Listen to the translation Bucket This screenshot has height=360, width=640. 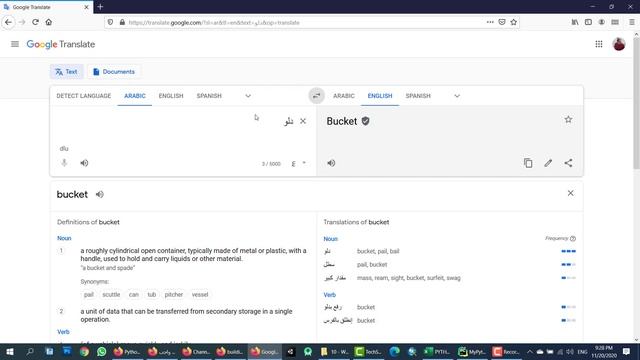(x=331, y=163)
